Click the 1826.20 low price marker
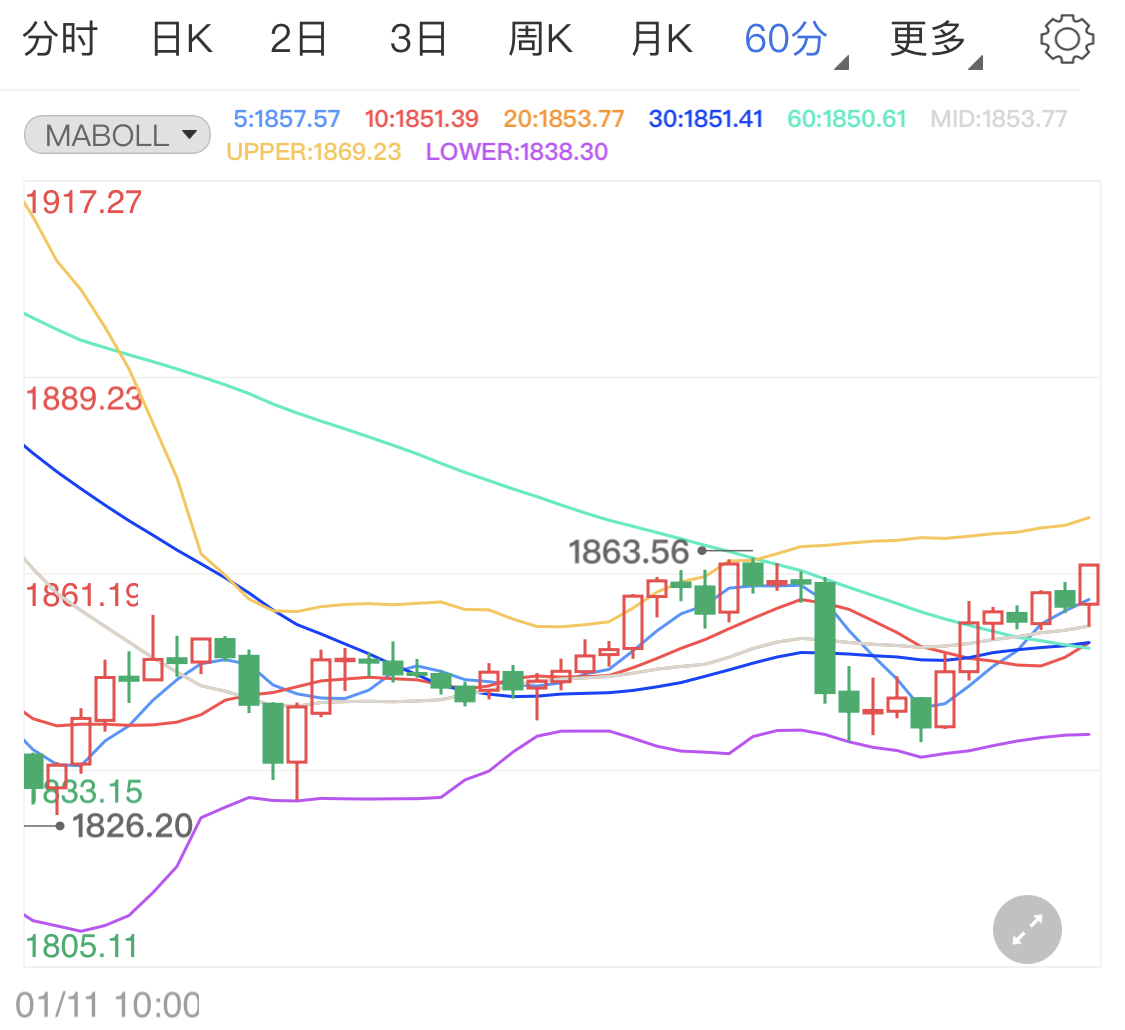This screenshot has width=1125, height=1030. pyautogui.click(x=132, y=826)
